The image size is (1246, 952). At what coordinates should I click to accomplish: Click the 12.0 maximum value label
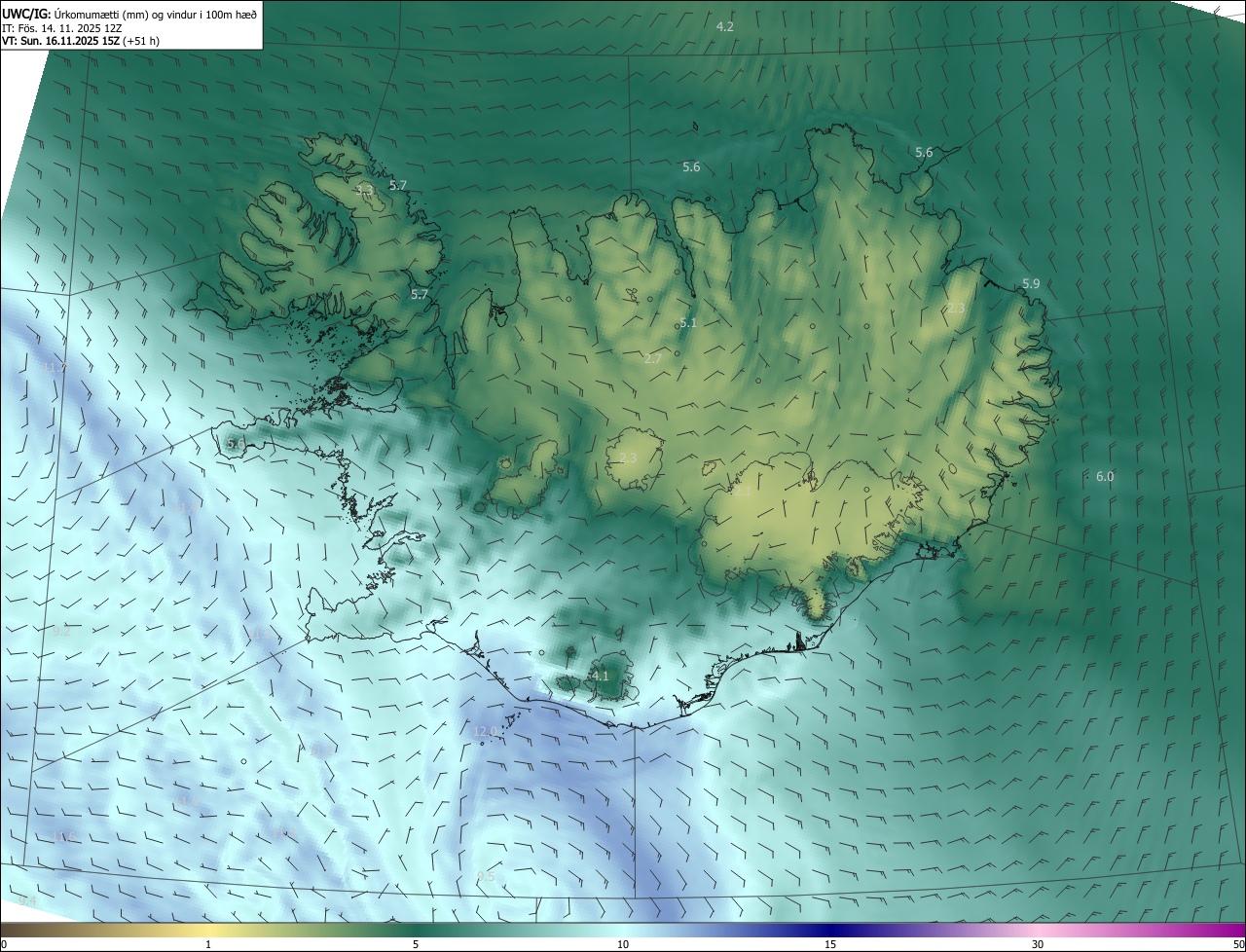(484, 731)
